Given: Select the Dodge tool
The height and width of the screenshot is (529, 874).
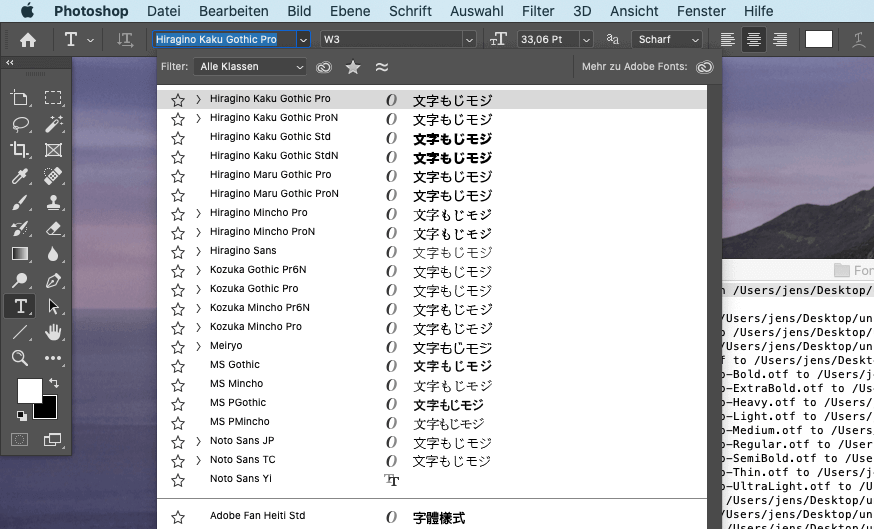Looking at the screenshot, I should [x=20, y=280].
